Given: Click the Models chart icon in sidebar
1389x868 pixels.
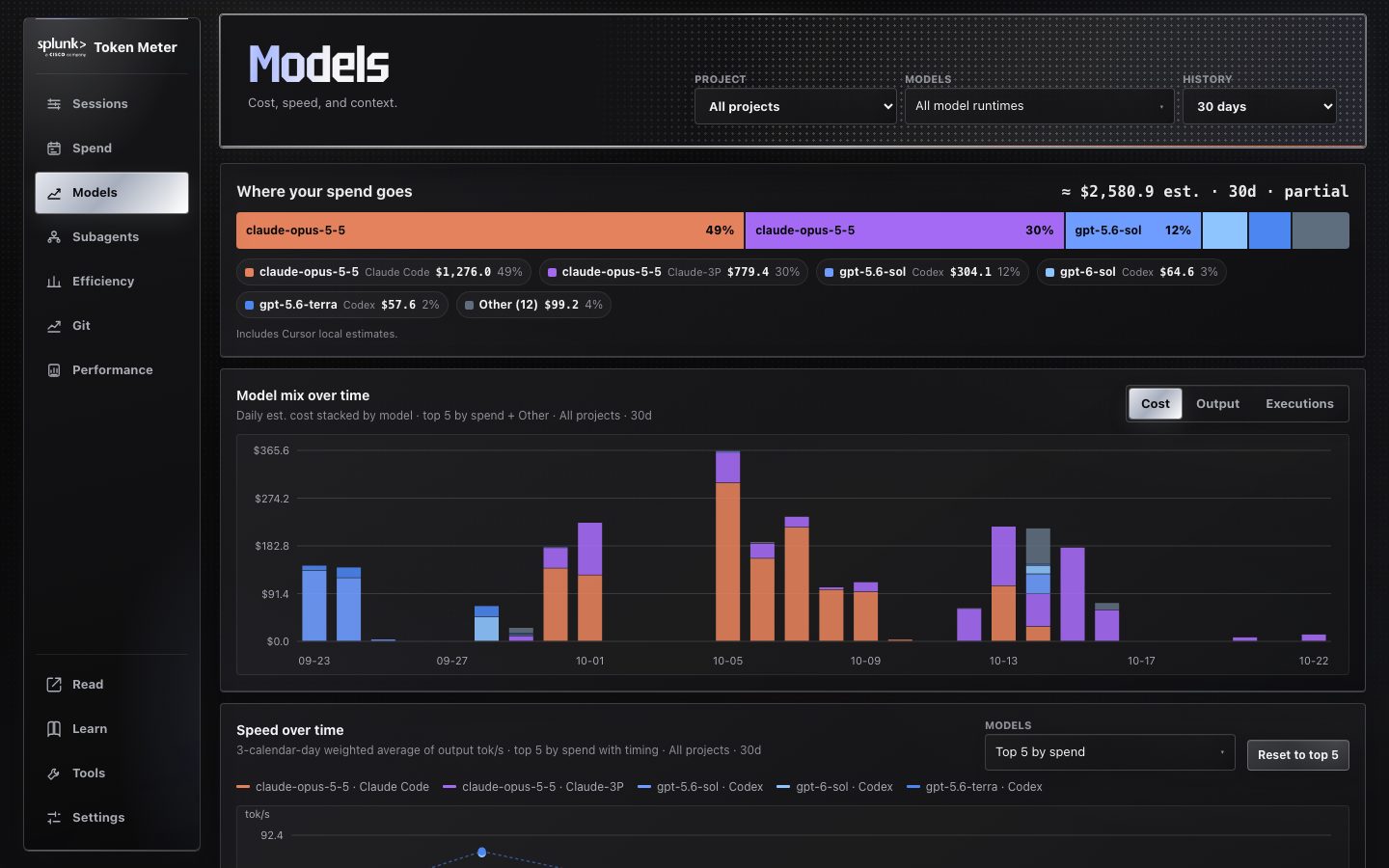Looking at the screenshot, I should (x=54, y=193).
